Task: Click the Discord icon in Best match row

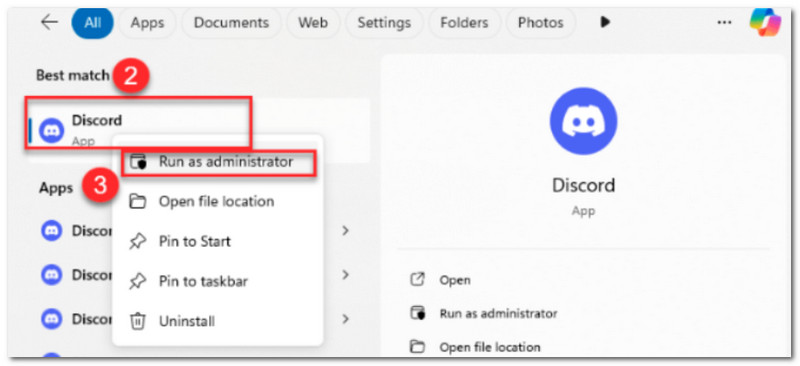Action: 52,131
